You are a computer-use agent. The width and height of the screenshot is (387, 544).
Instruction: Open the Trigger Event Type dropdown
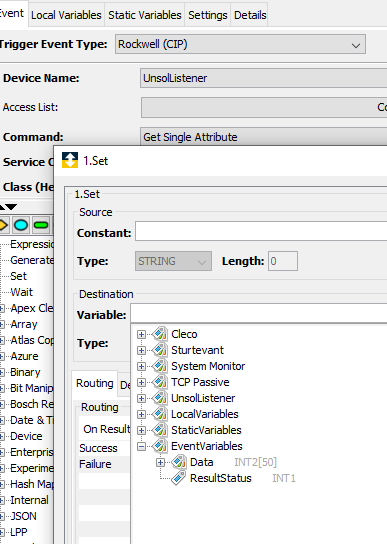(240, 44)
